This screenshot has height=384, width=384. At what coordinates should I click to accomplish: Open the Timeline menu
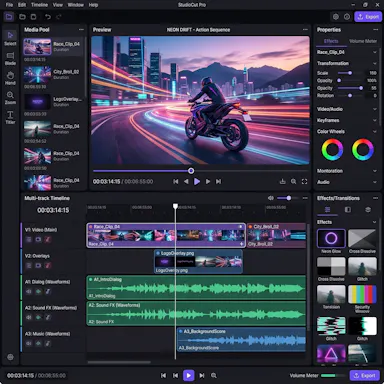pyautogui.click(x=39, y=5)
